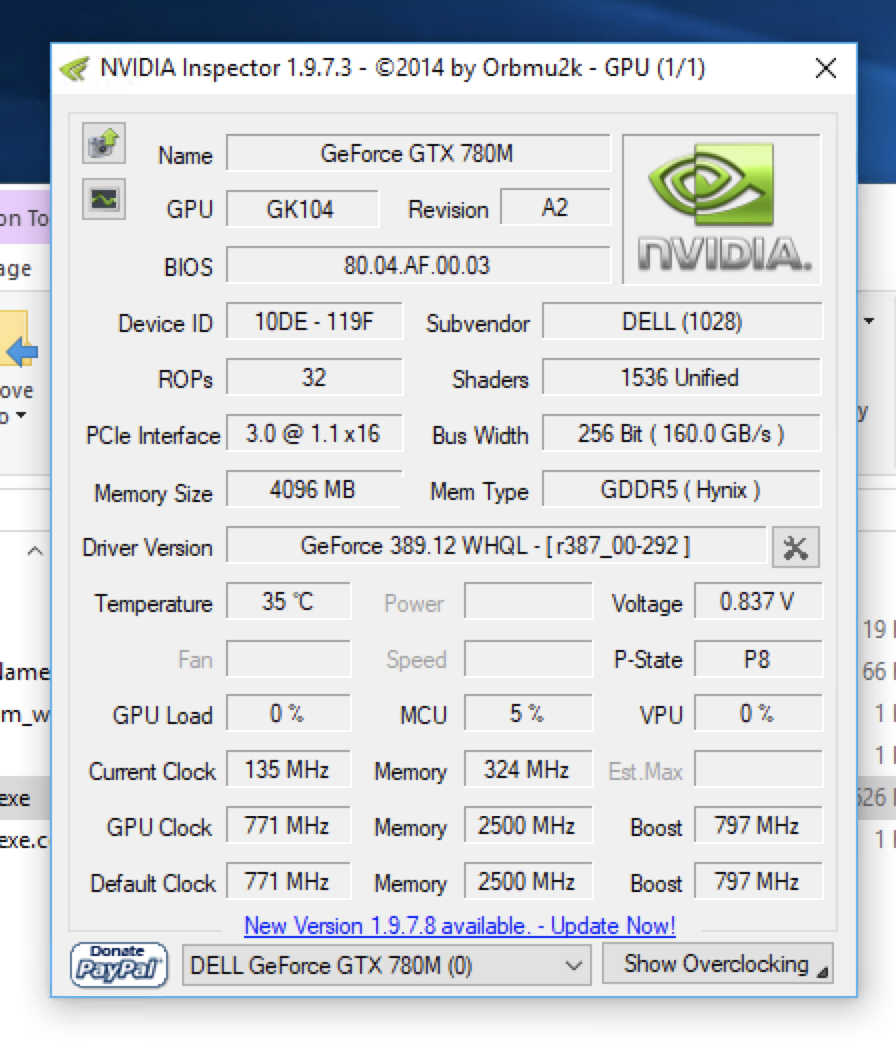Click the empty Fan field
This screenshot has width=896, height=1056.
point(288,659)
